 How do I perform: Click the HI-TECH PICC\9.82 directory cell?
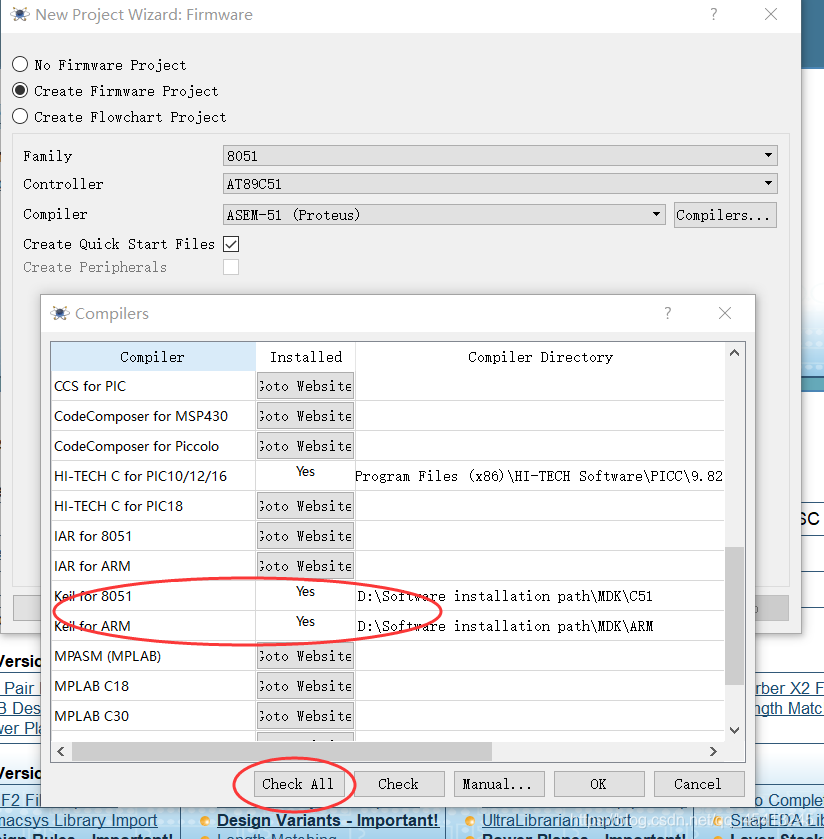click(x=540, y=476)
